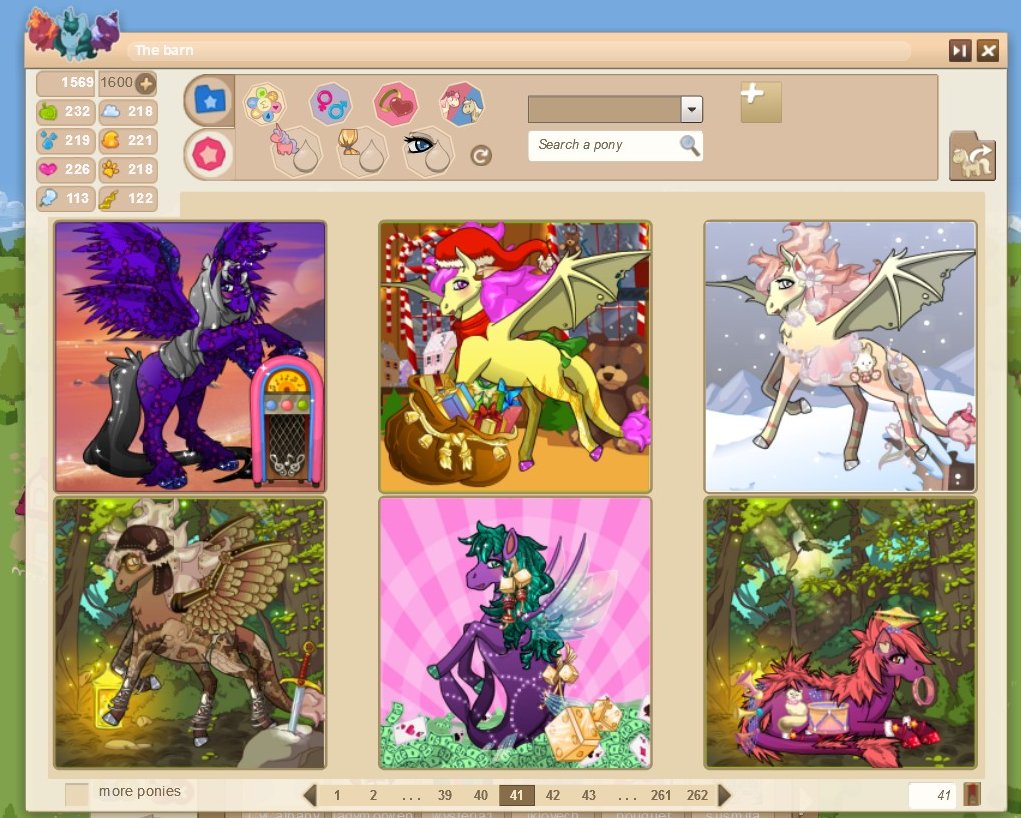The image size is (1021, 818).
Task: Open the purple winged pony with jukebox
Action: click(x=190, y=357)
